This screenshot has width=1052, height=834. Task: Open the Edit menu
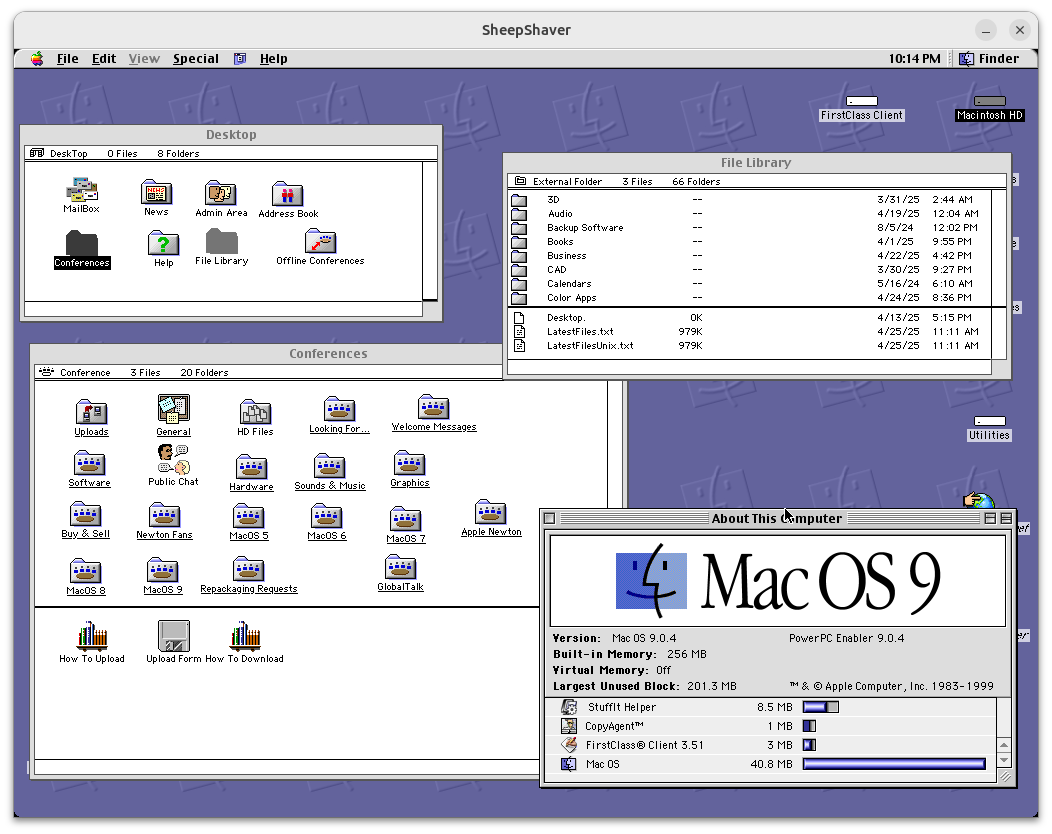104,58
